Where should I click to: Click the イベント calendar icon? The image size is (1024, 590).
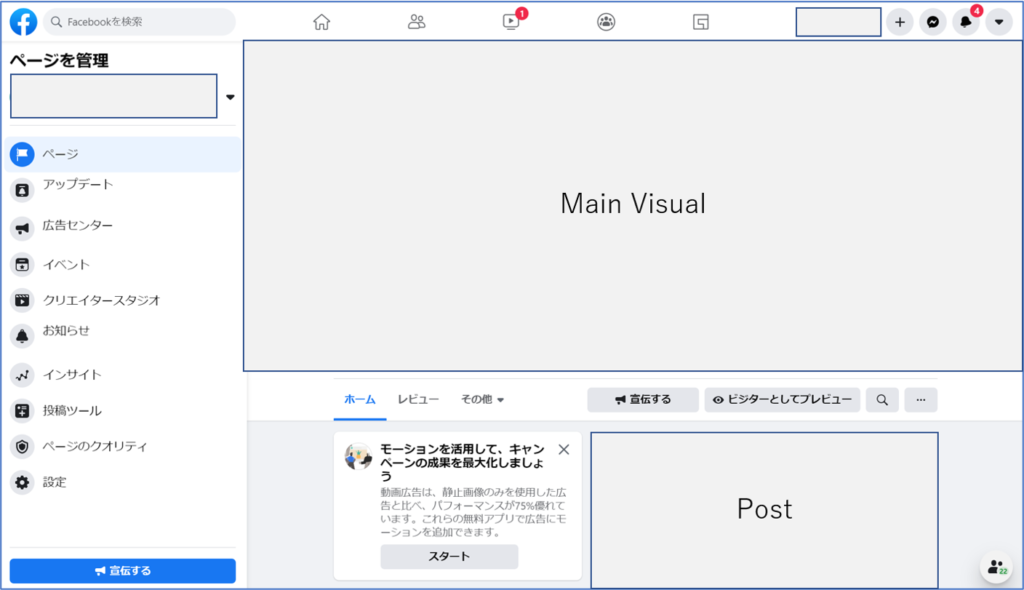tap(22, 265)
